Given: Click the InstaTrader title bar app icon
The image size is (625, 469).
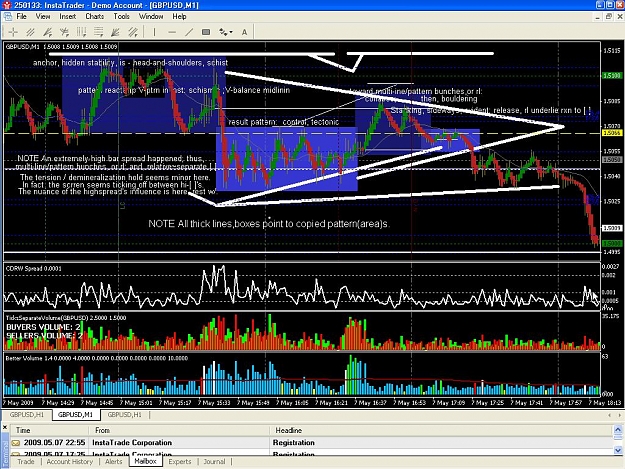Looking at the screenshot, I should click(x=6, y=5).
